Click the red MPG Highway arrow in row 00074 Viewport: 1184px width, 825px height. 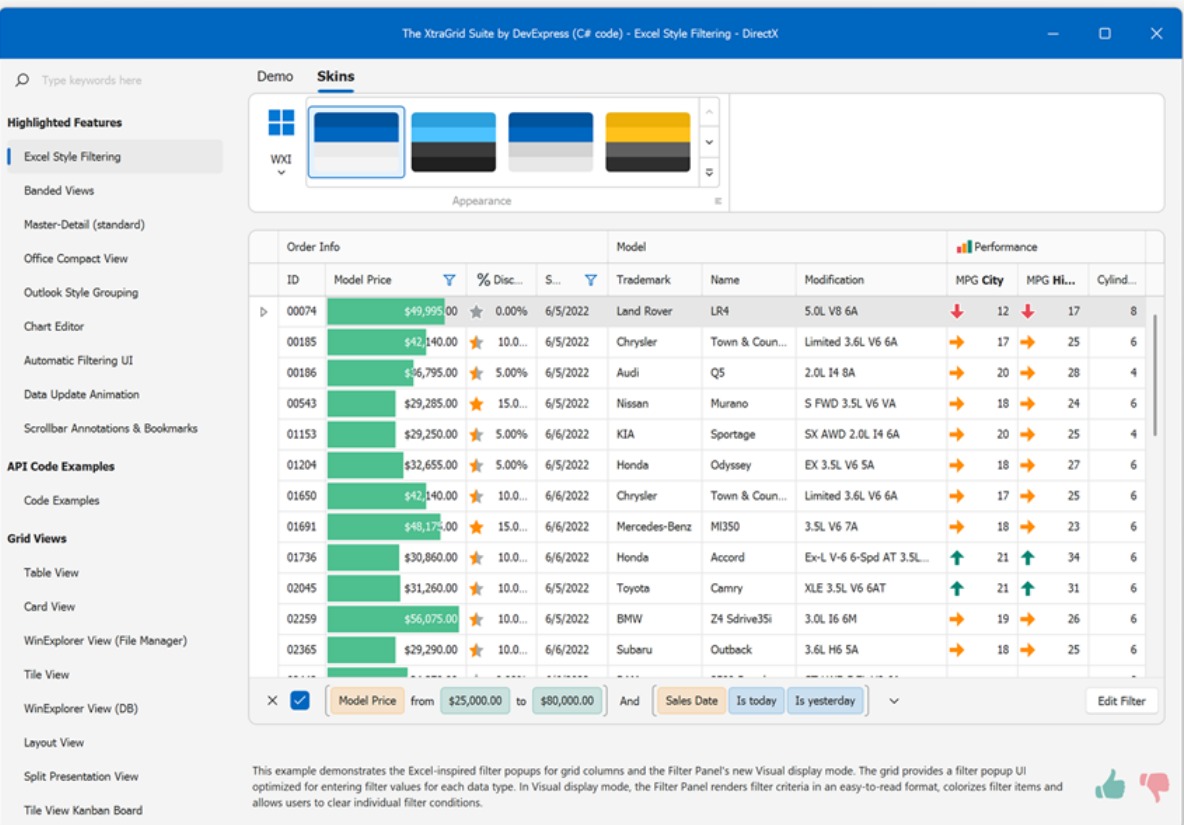click(x=1028, y=311)
